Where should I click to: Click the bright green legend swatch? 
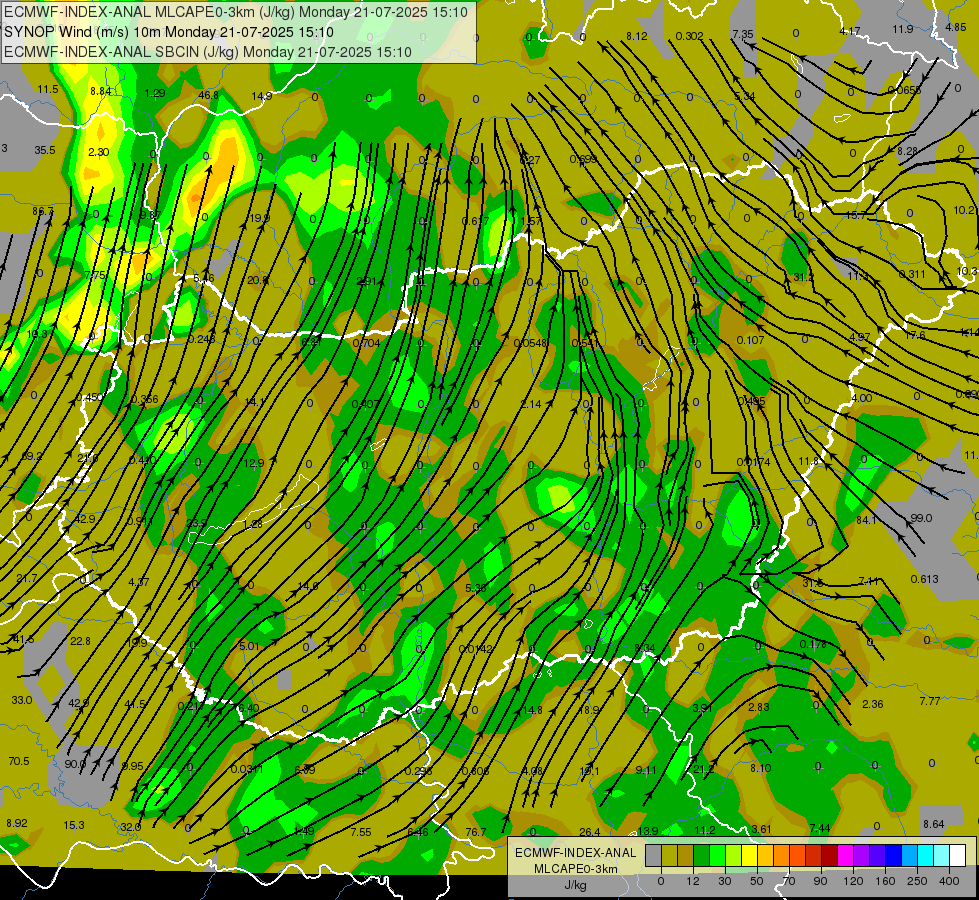tap(717, 855)
